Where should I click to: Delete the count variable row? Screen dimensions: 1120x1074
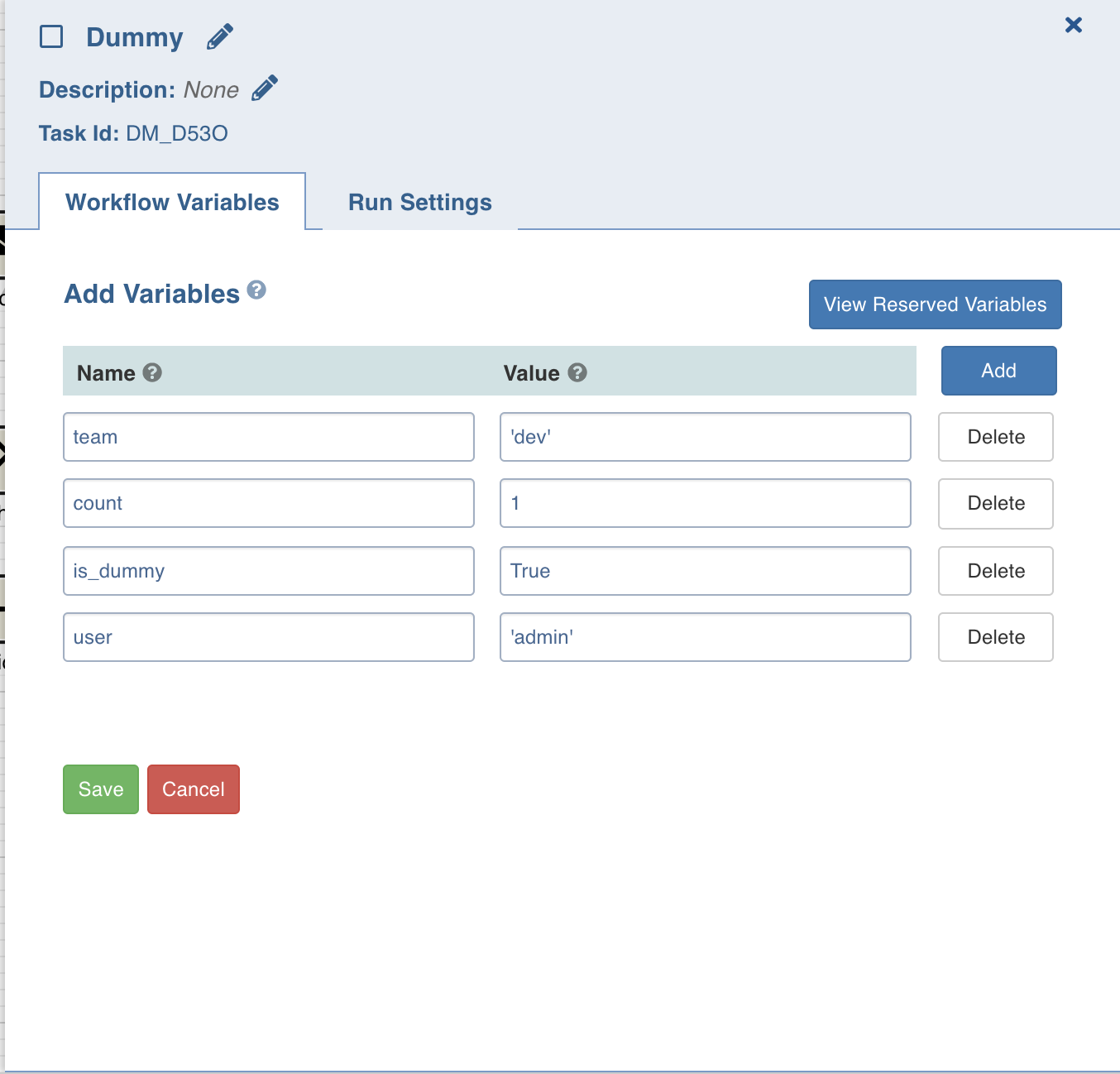coord(996,503)
